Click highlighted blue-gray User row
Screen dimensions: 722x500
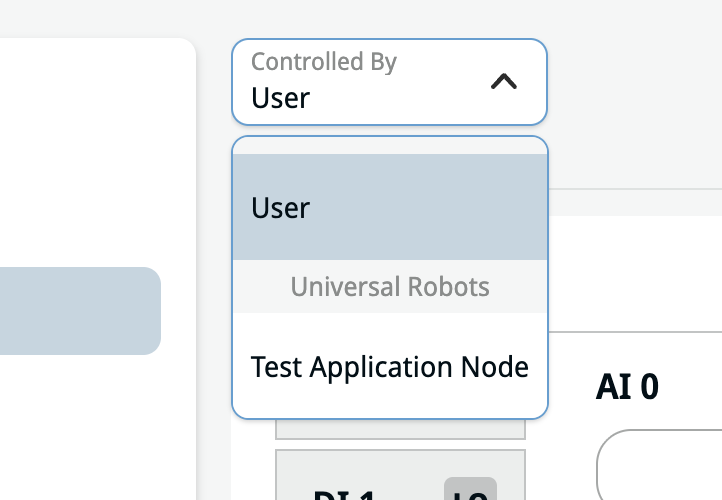click(390, 208)
